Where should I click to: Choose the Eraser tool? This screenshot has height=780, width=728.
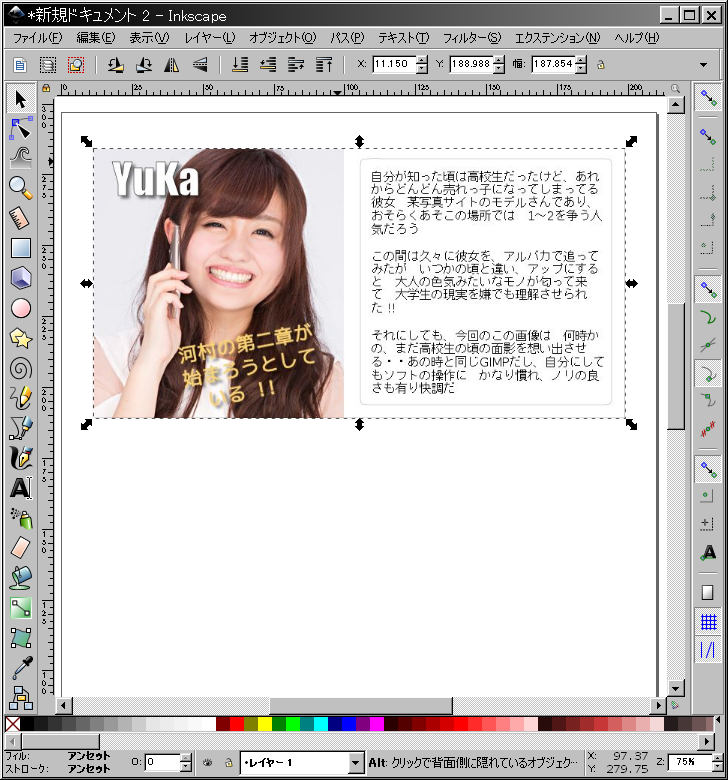point(21,548)
